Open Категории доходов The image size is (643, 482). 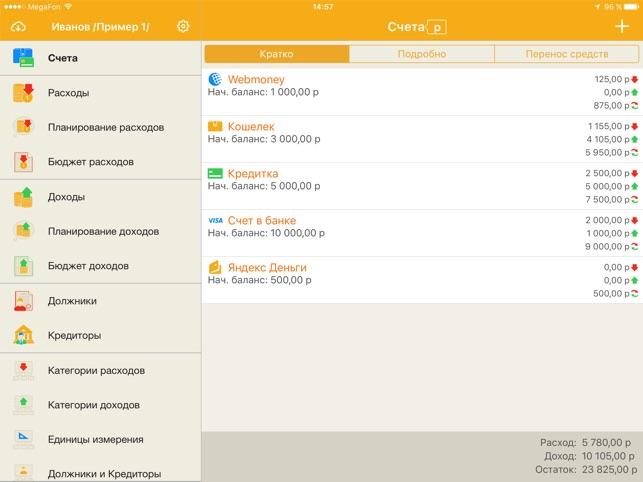100,405
